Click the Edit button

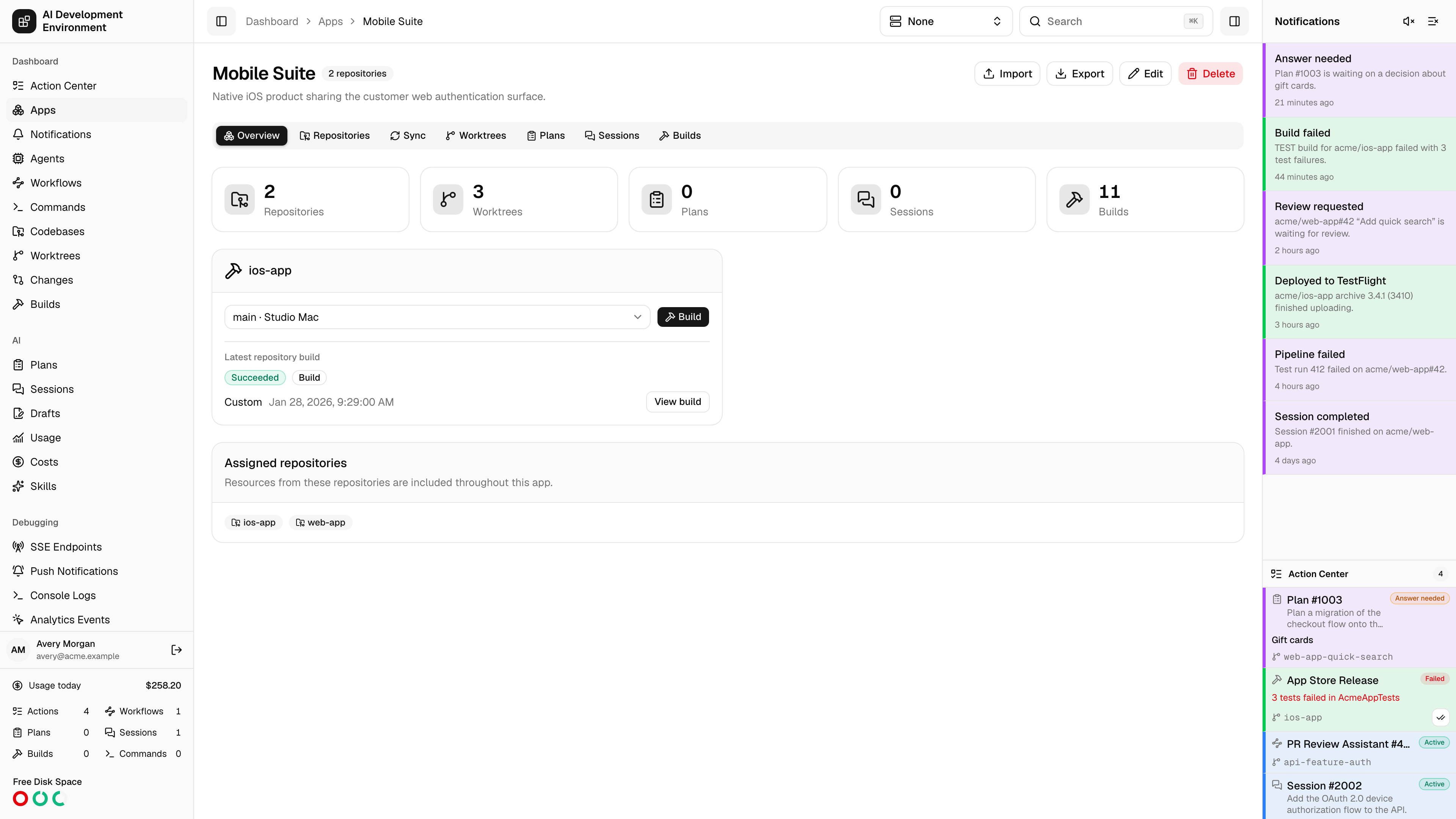tap(1145, 74)
